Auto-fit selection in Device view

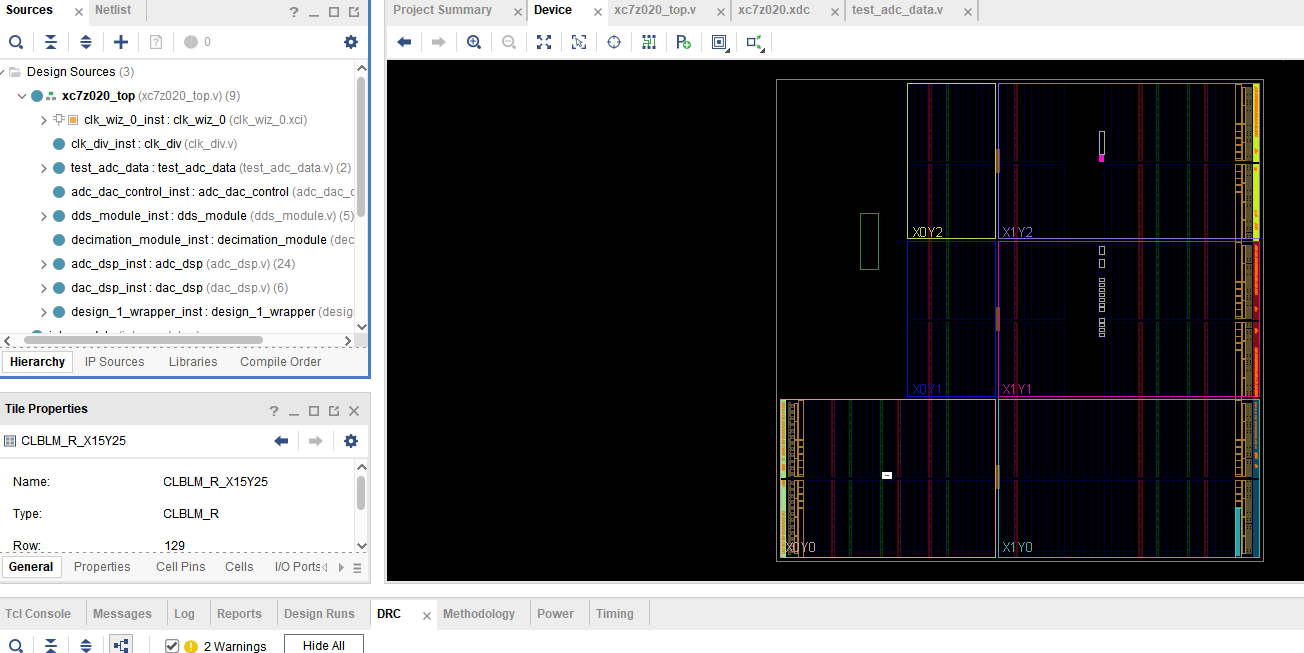click(x=614, y=42)
